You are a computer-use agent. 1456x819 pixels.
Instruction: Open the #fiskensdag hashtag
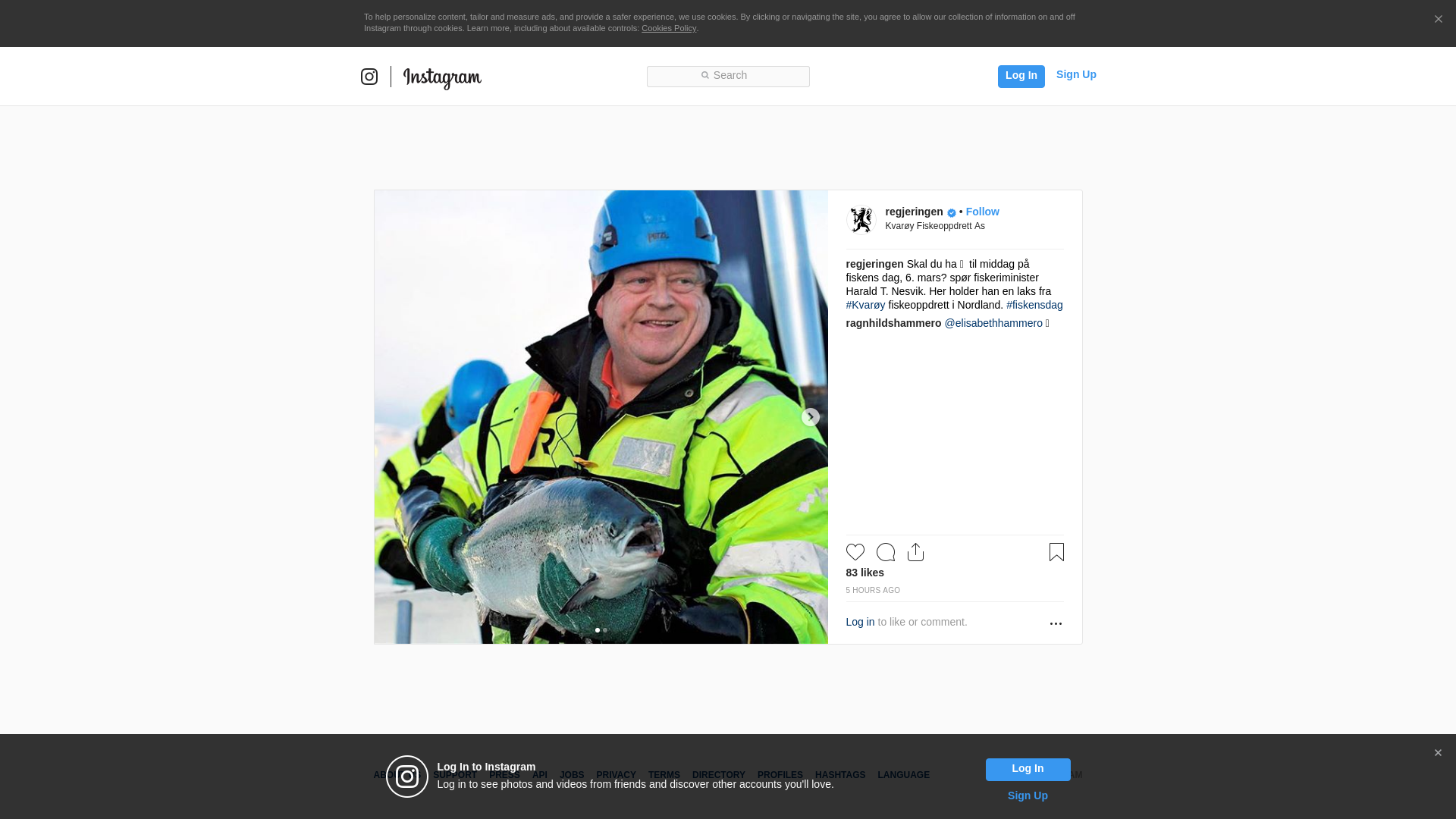(x=1034, y=305)
